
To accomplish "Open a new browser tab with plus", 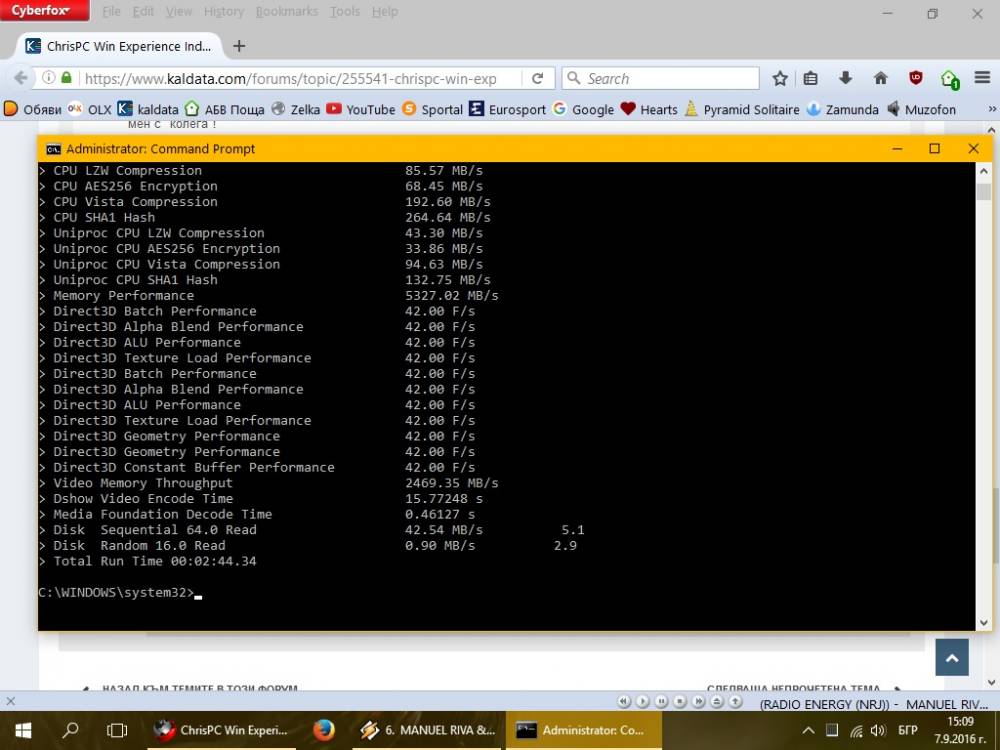I will click(239, 46).
